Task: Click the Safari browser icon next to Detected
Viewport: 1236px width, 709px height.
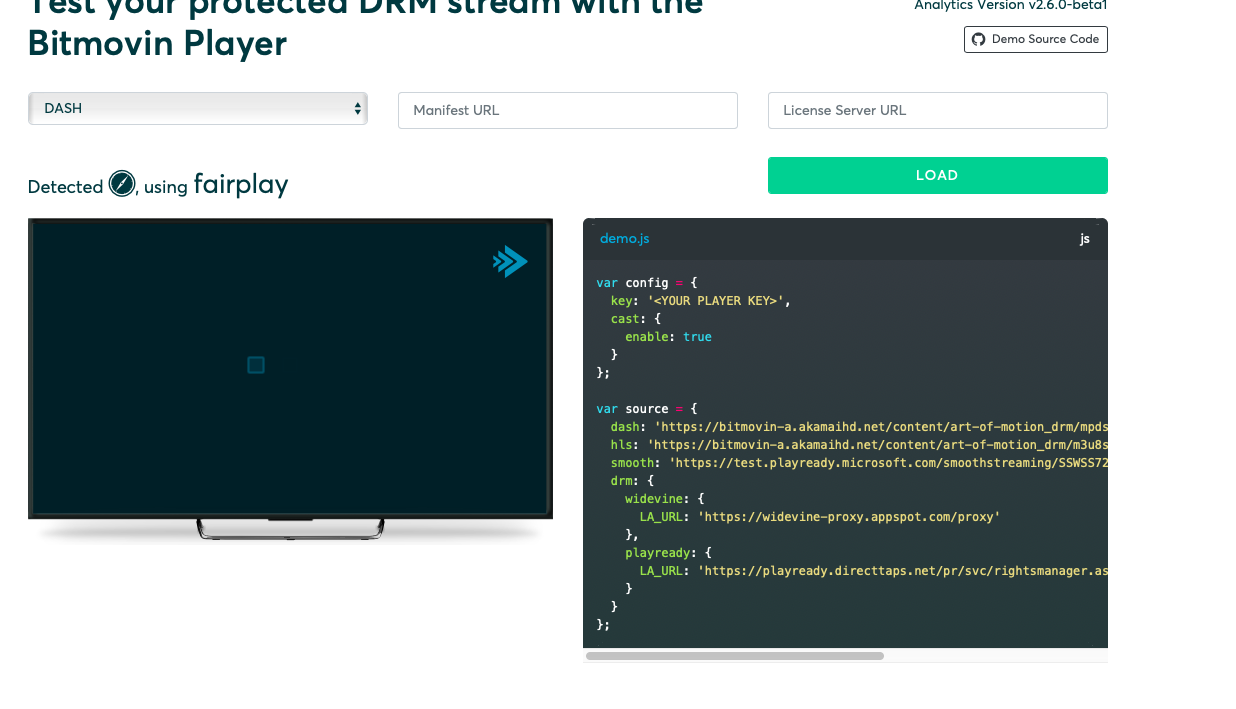Action: tap(122, 184)
